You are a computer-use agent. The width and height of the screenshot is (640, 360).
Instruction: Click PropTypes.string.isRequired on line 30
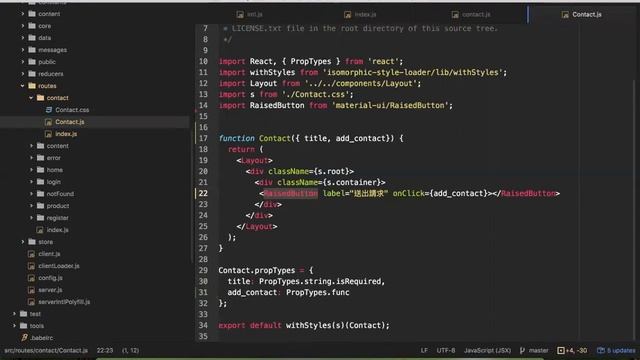click(320, 281)
